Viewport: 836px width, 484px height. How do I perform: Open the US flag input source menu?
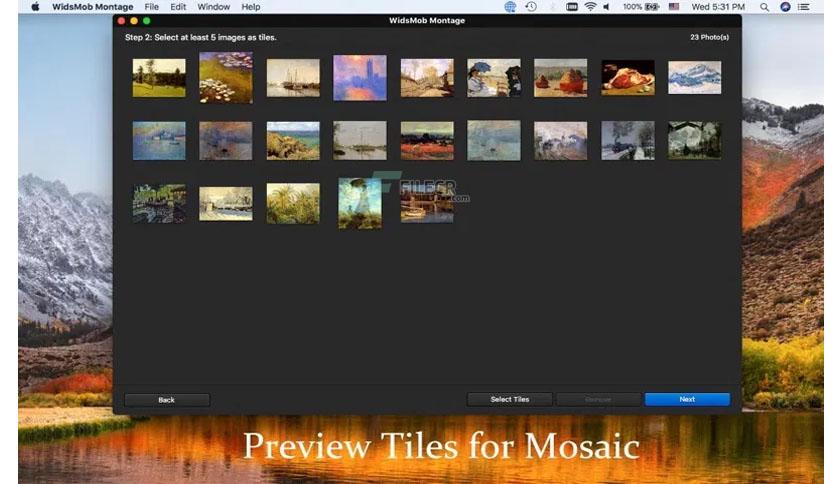click(674, 7)
